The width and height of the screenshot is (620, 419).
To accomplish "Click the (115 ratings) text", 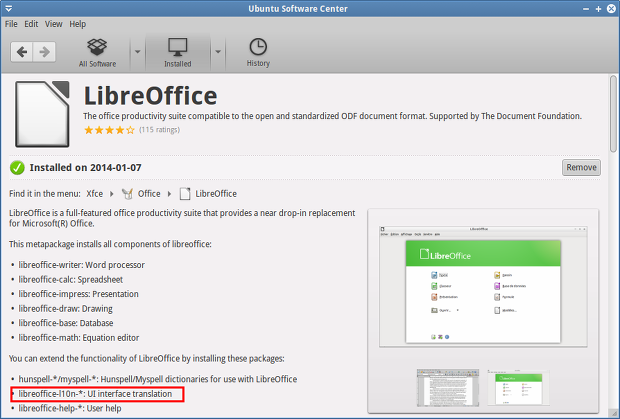I will pyautogui.click(x=159, y=130).
